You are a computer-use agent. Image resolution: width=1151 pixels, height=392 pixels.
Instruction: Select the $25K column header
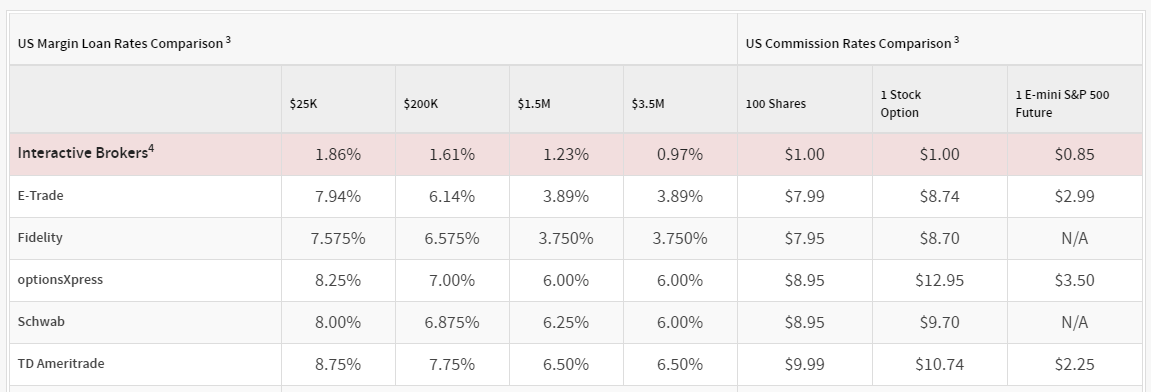pyautogui.click(x=303, y=104)
